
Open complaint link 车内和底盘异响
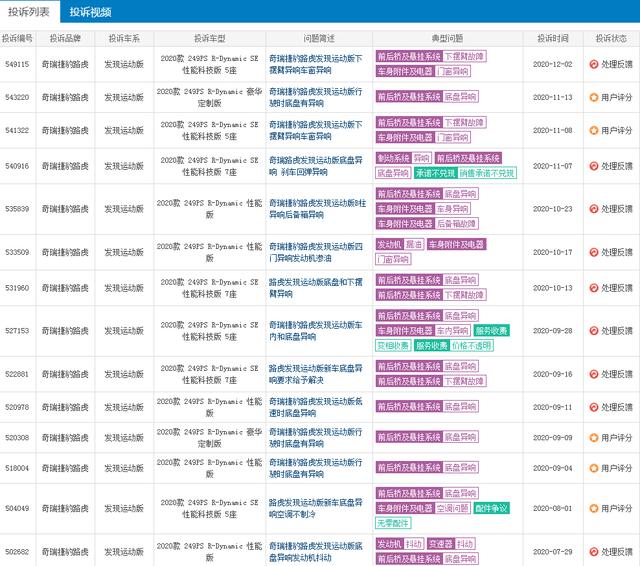pyautogui.click(x=316, y=331)
